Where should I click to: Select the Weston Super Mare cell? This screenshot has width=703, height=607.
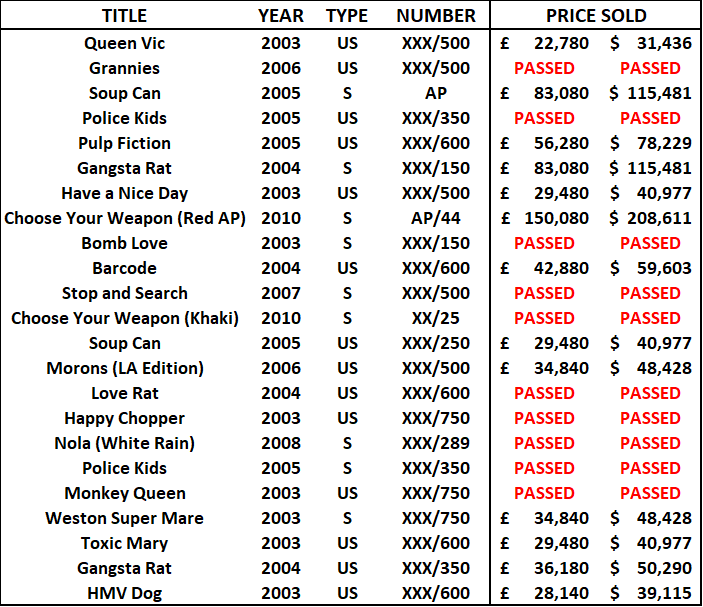click(x=124, y=518)
